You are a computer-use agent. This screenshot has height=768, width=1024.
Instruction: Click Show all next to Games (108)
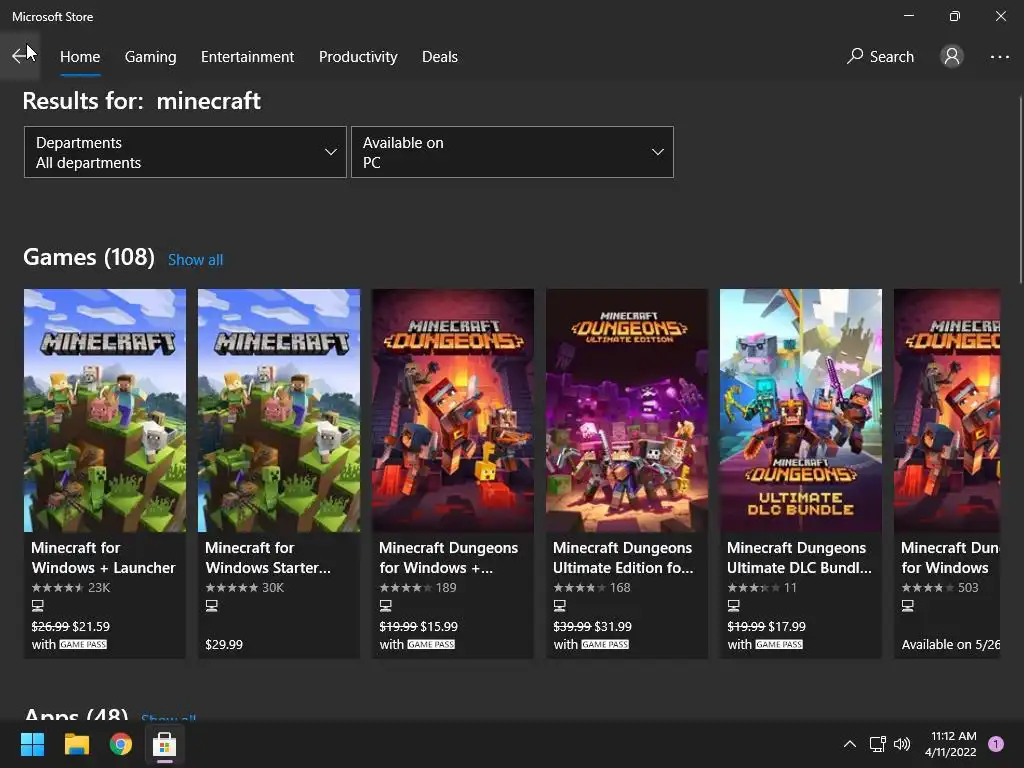pyautogui.click(x=195, y=260)
